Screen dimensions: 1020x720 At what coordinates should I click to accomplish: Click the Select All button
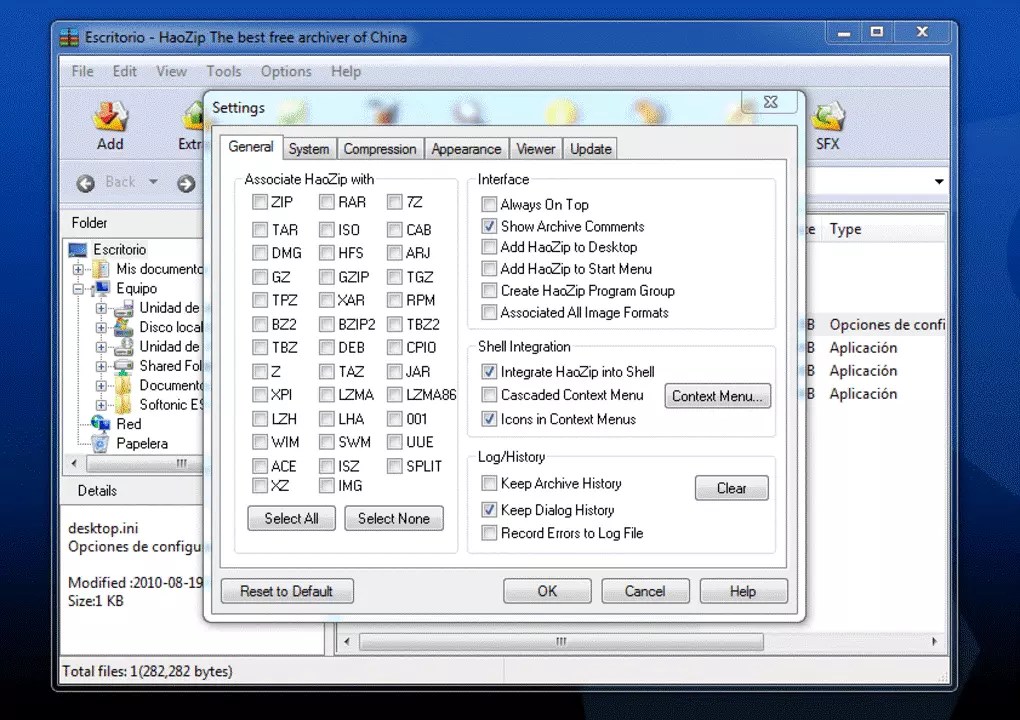(x=291, y=518)
